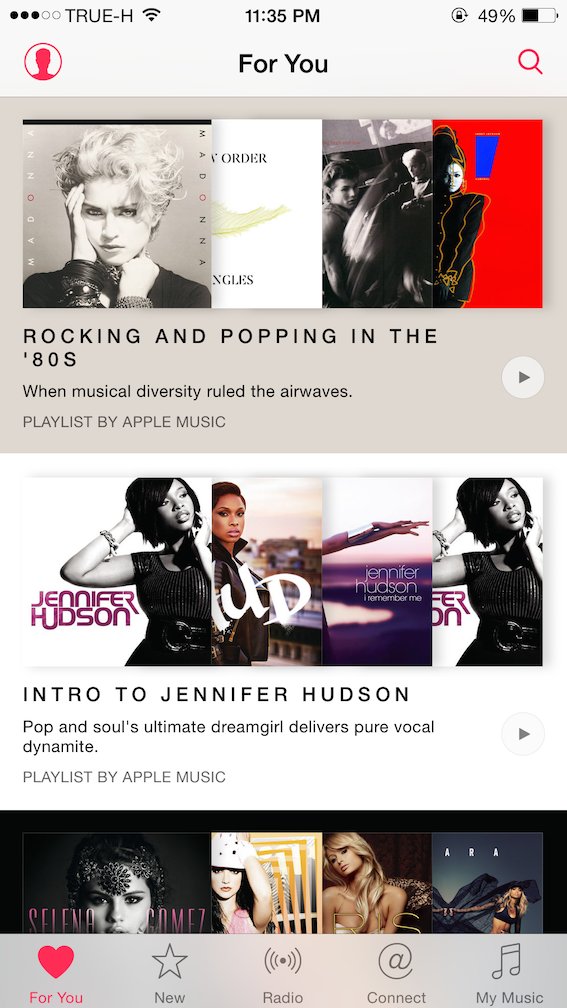Tap the search magnifier icon
The image size is (567, 1008).
coord(530,62)
